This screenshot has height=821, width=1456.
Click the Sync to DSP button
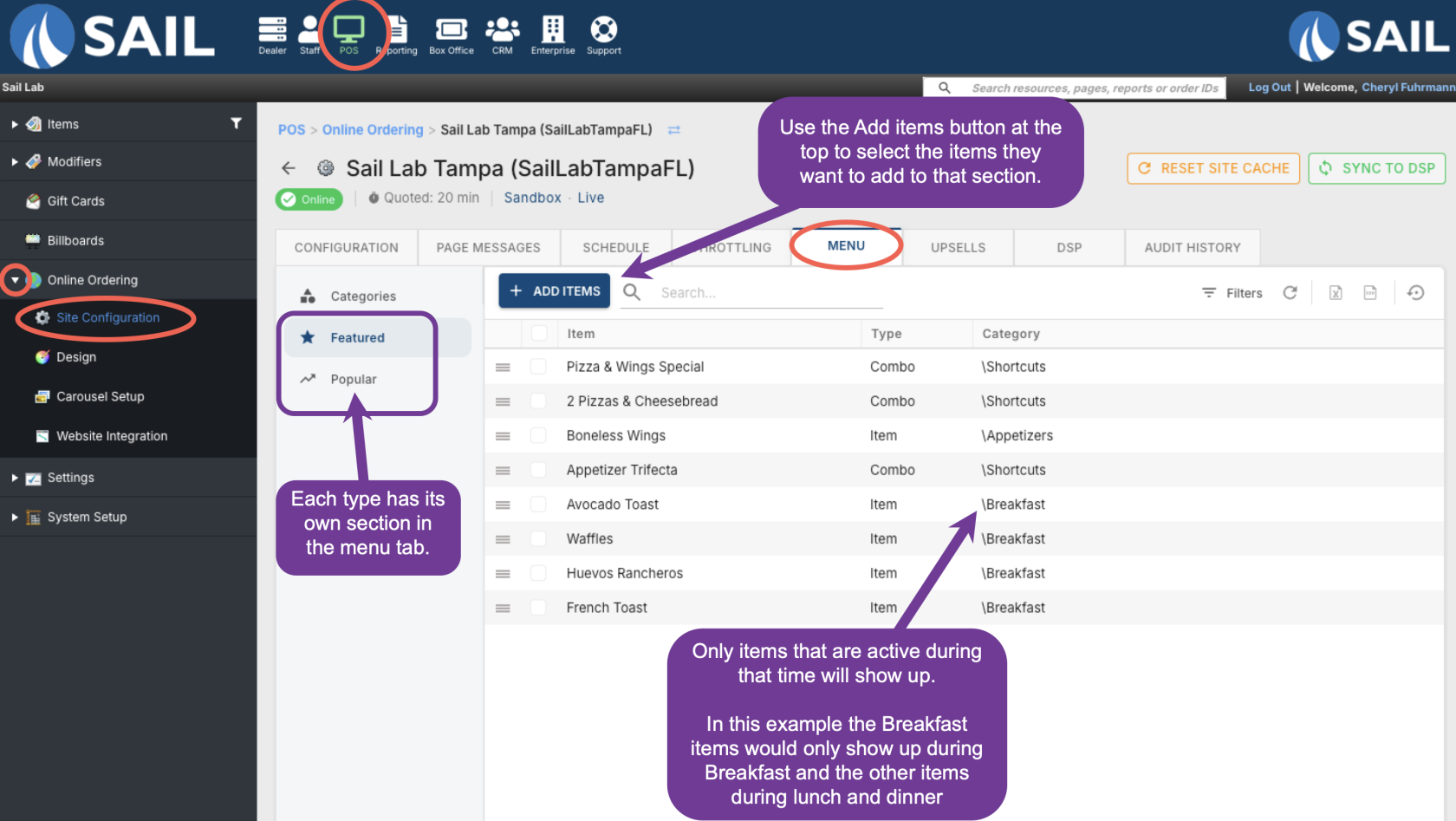point(1377,168)
